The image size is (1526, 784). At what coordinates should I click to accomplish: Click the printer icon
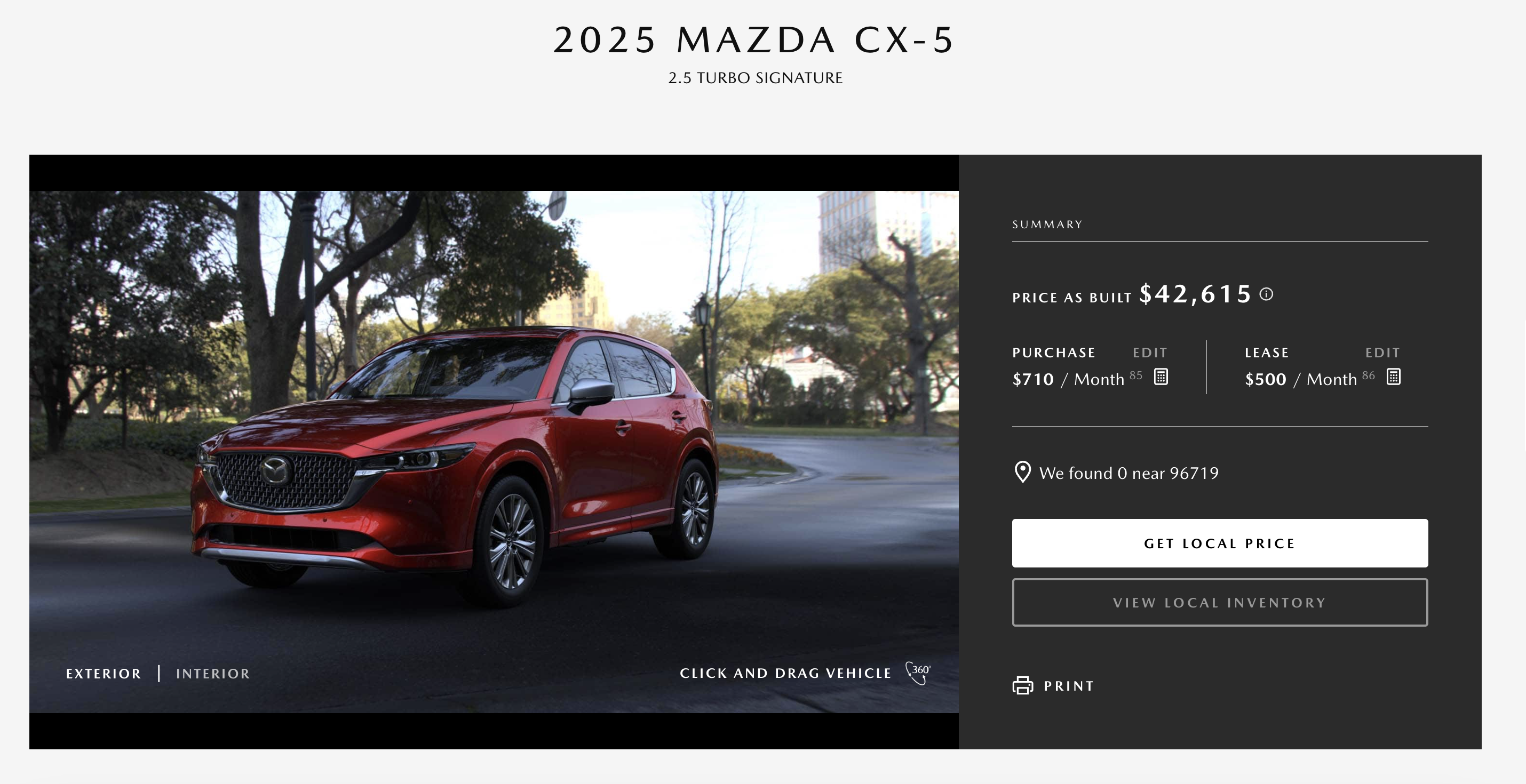tap(1022, 685)
